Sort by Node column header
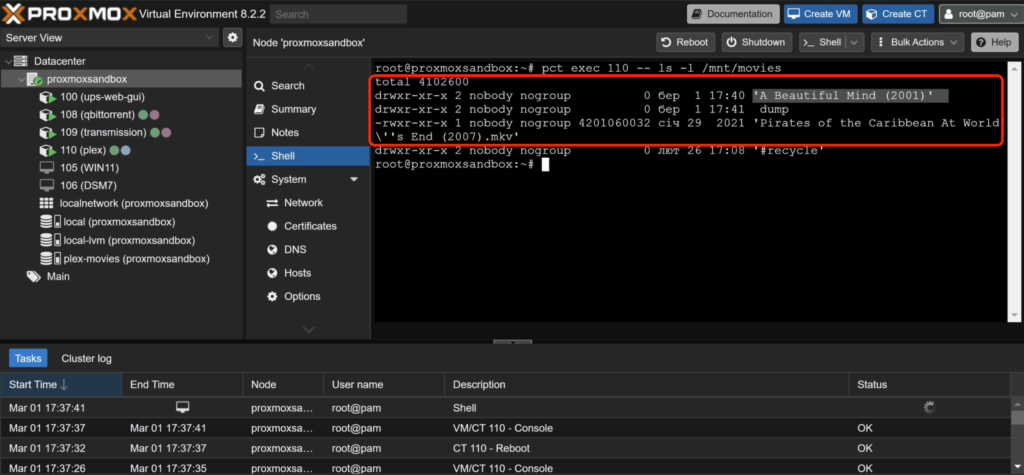Viewport: 1024px width, 475px height. tap(283, 384)
